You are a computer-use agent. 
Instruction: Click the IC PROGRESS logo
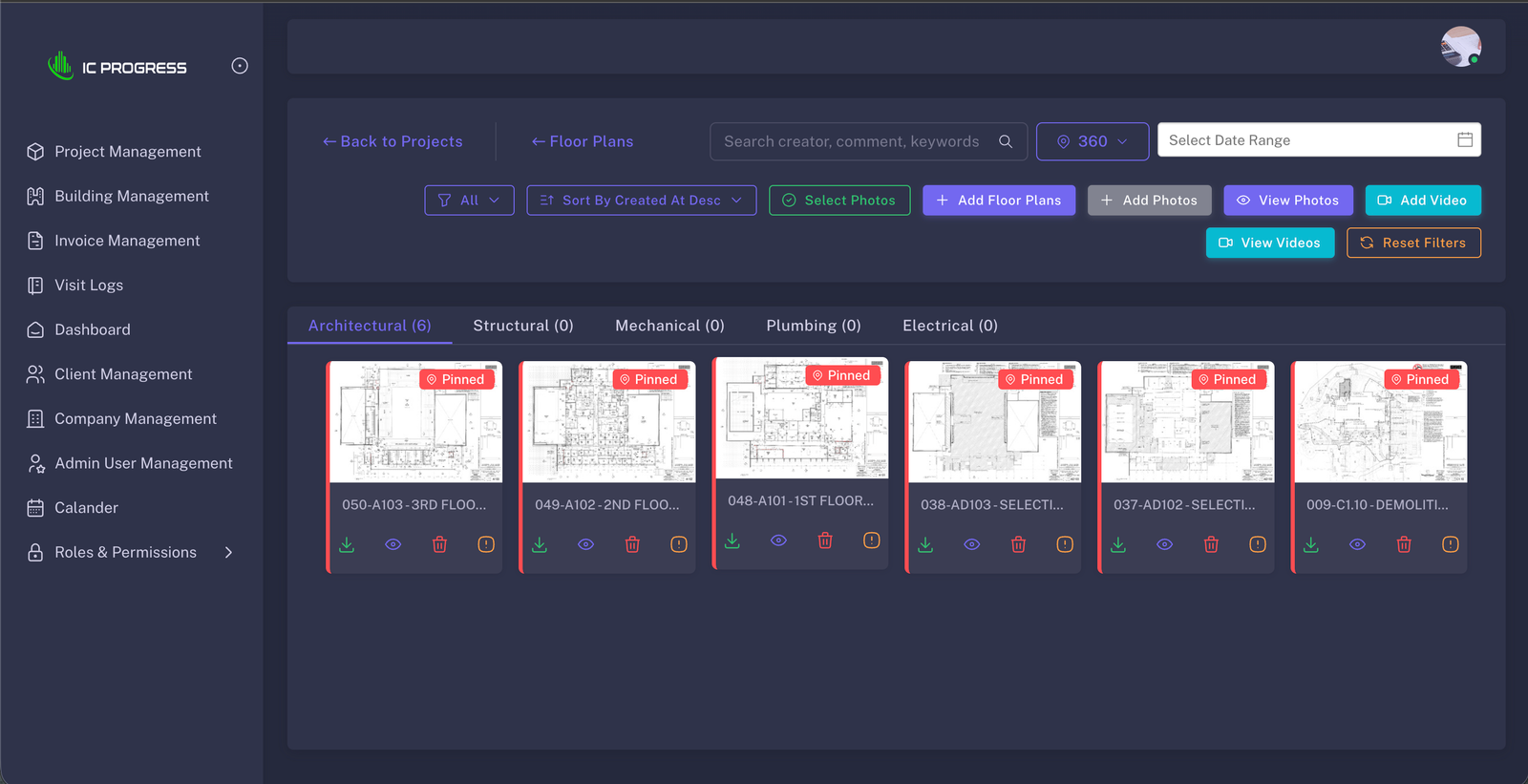point(117,67)
